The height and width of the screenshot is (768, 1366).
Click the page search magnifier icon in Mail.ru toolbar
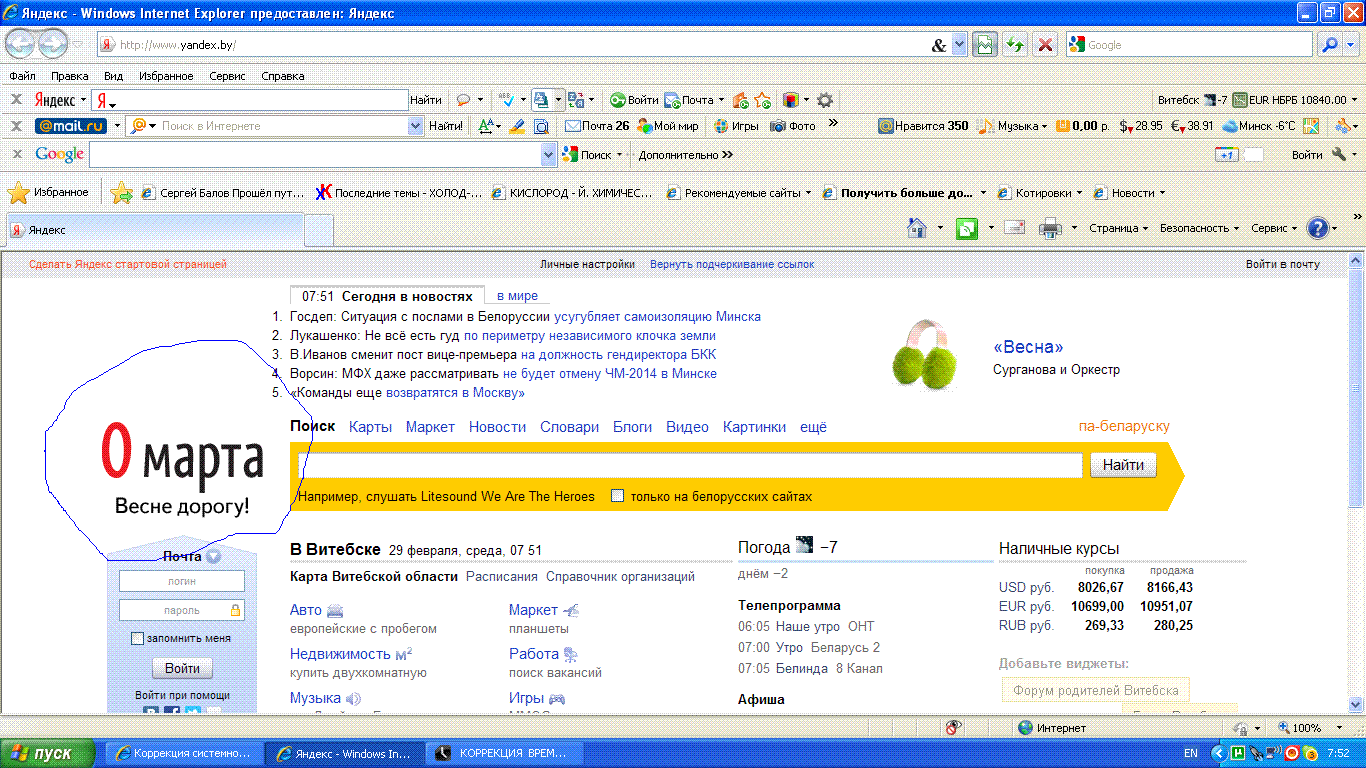[x=542, y=126]
